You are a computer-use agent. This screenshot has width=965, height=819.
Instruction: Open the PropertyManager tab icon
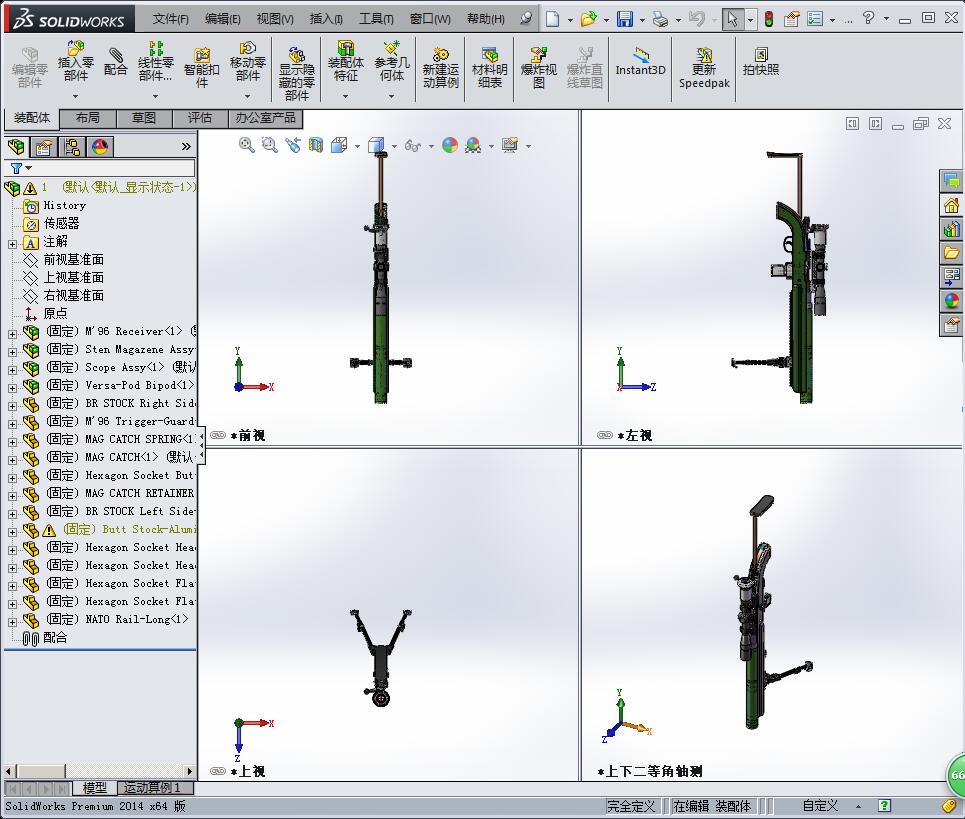44,147
